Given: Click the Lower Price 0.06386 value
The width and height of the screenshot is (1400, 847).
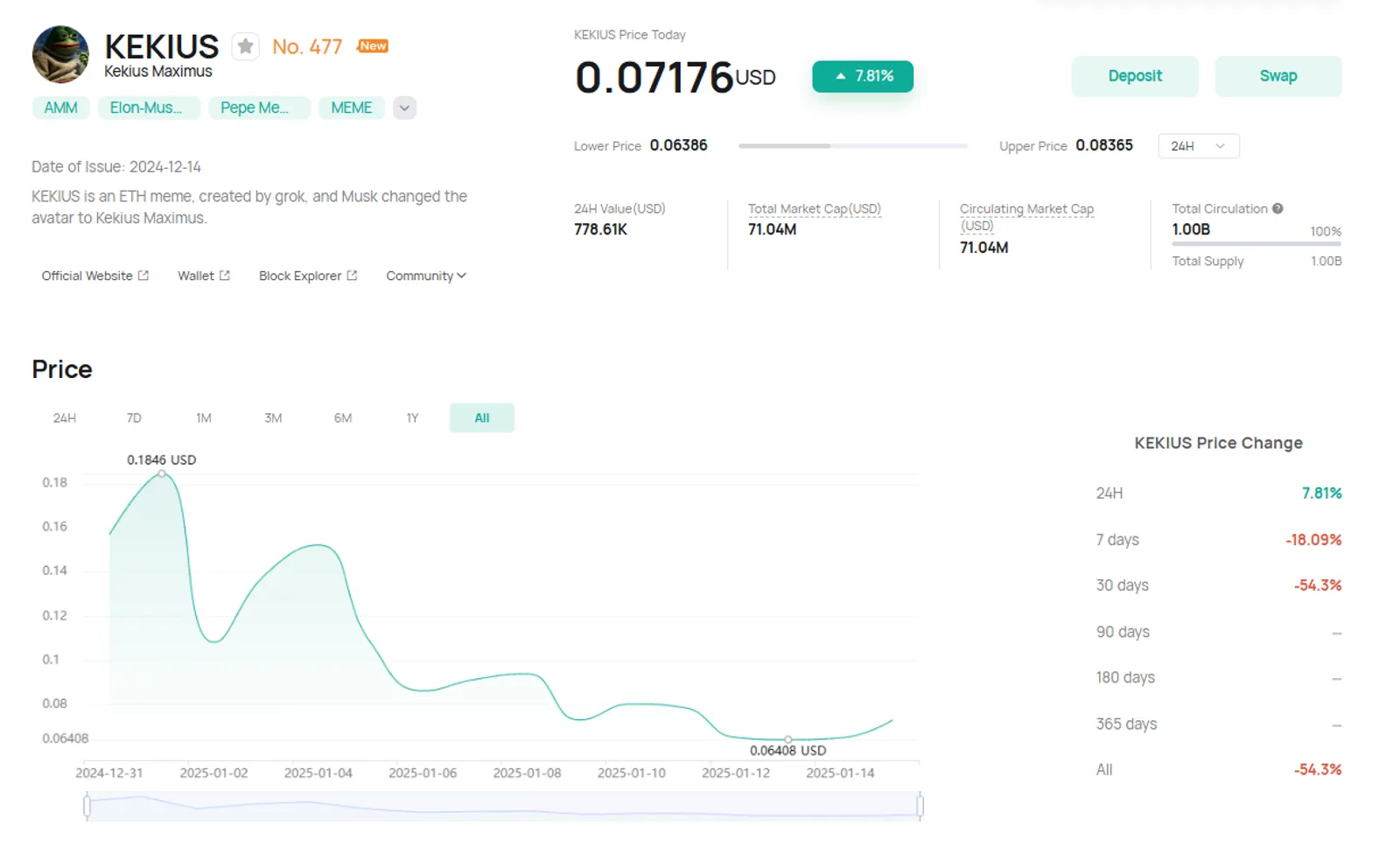Looking at the screenshot, I should 679,145.
